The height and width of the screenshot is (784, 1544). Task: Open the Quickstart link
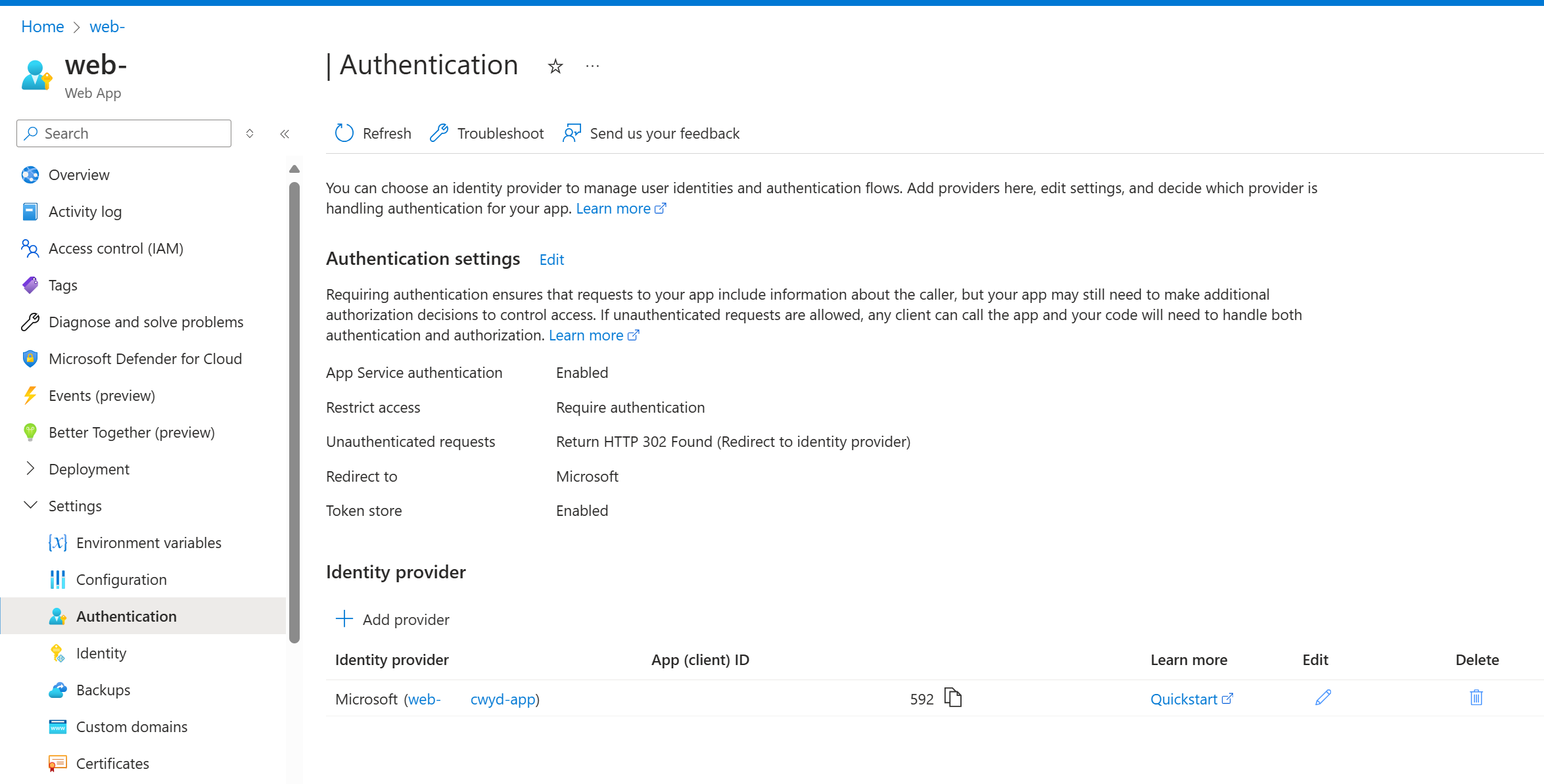coord(1192,699)
